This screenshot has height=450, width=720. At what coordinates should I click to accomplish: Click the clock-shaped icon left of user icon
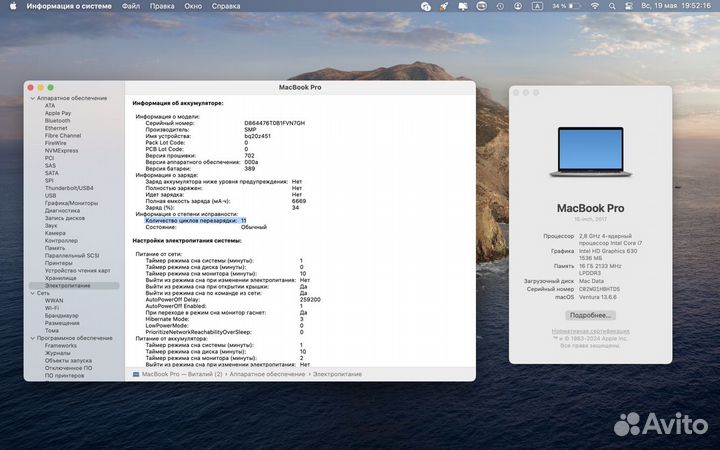coord(500,6)
